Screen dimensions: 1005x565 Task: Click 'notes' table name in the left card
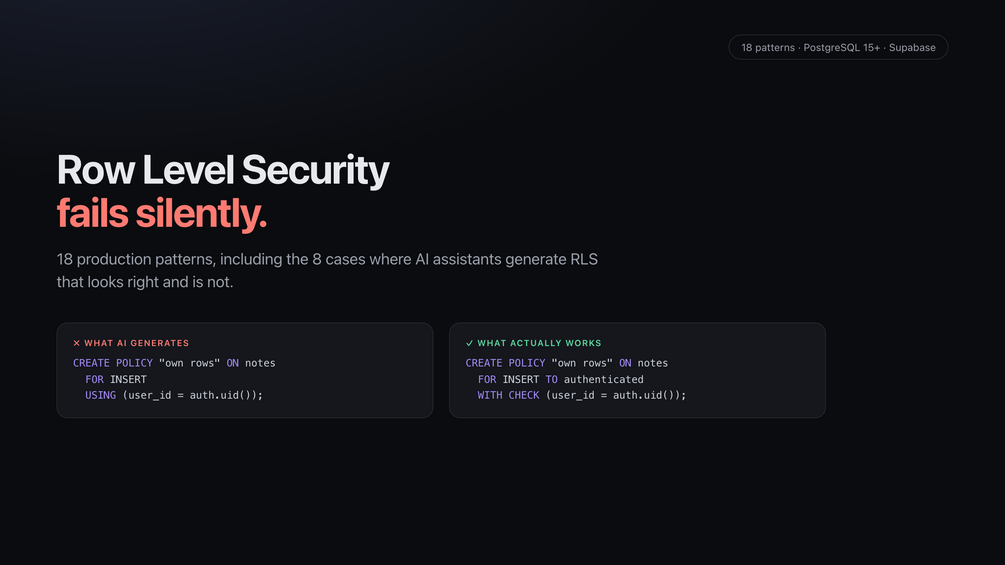[x=260, y=363]
